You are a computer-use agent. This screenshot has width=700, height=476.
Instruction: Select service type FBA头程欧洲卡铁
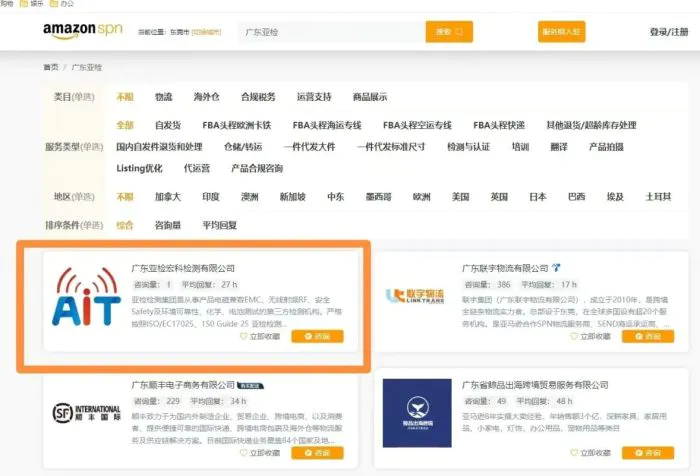pyautogui.click(x=237, y=125)
